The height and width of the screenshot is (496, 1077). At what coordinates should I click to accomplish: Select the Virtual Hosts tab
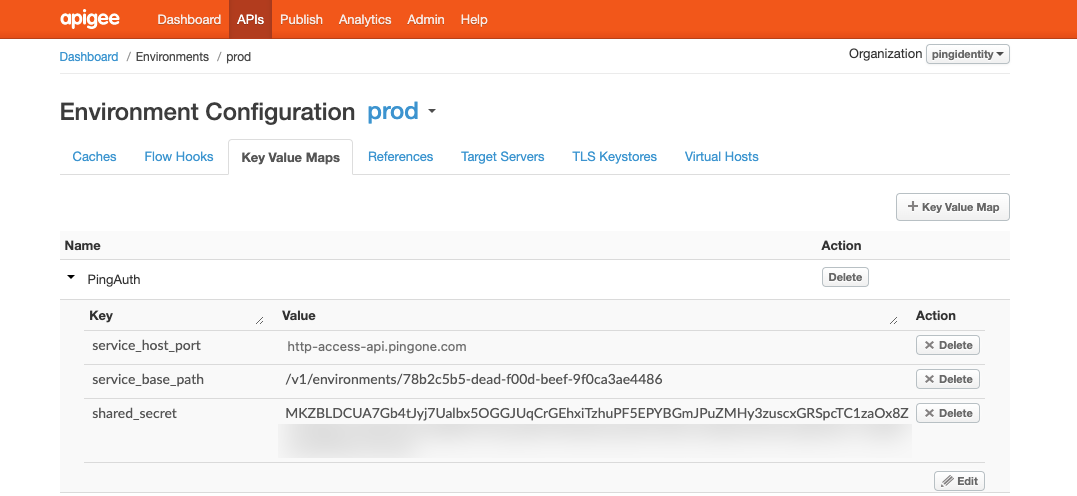pos(721,156)
